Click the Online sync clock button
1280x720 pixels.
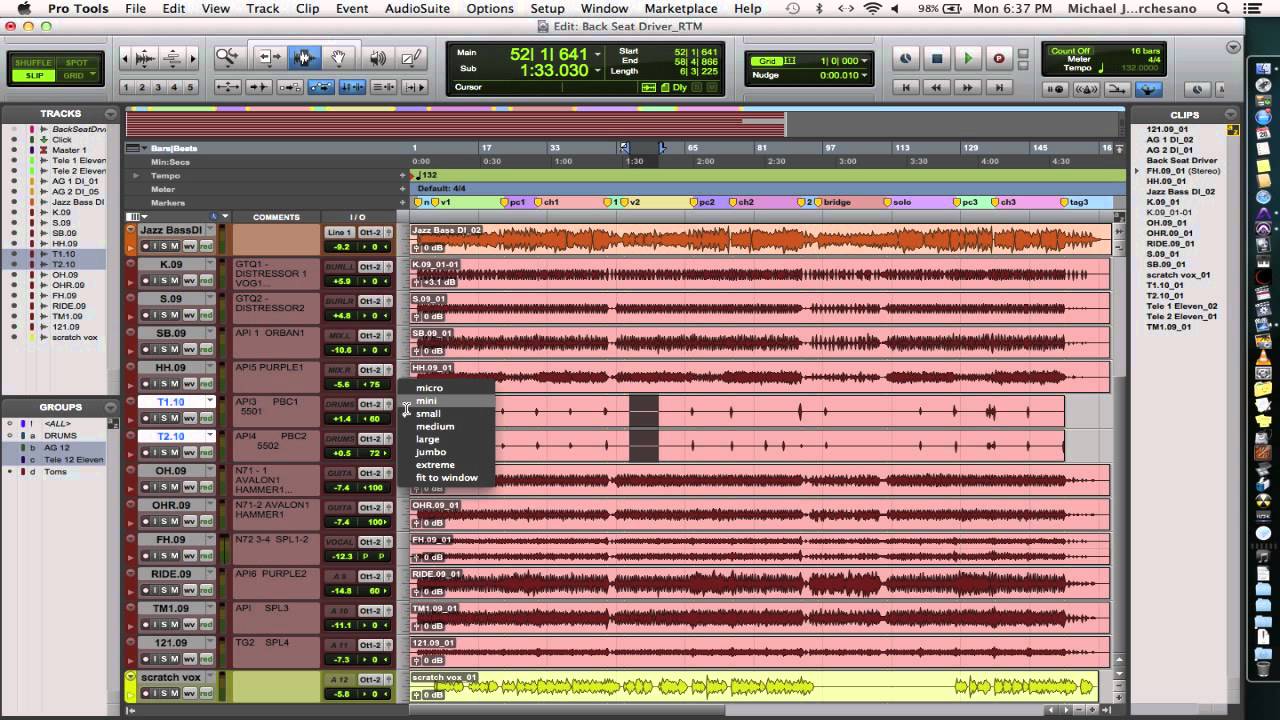tap(906, 59)
